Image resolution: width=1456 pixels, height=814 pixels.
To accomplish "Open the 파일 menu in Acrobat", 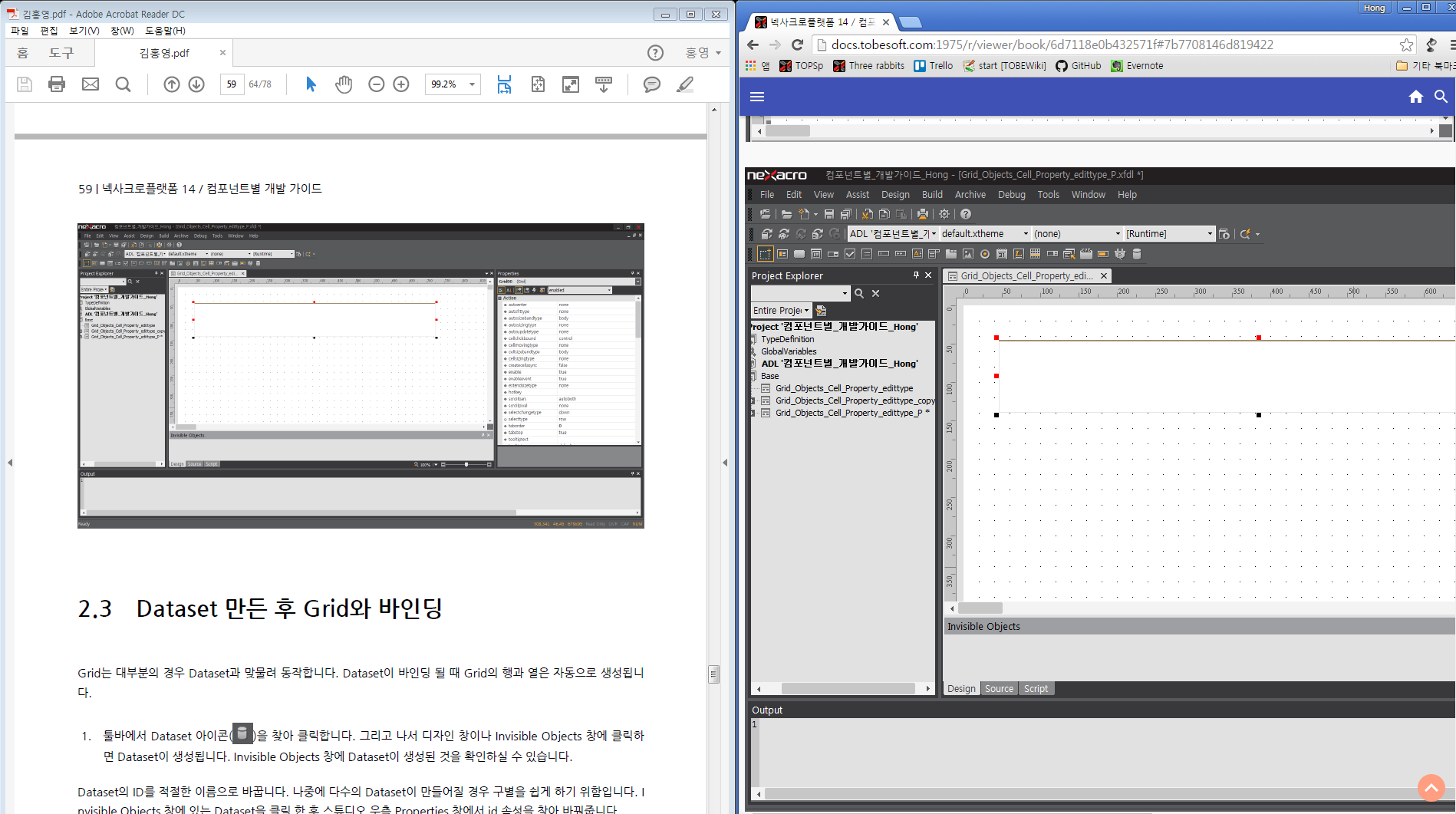I will [x=20, y=31].
